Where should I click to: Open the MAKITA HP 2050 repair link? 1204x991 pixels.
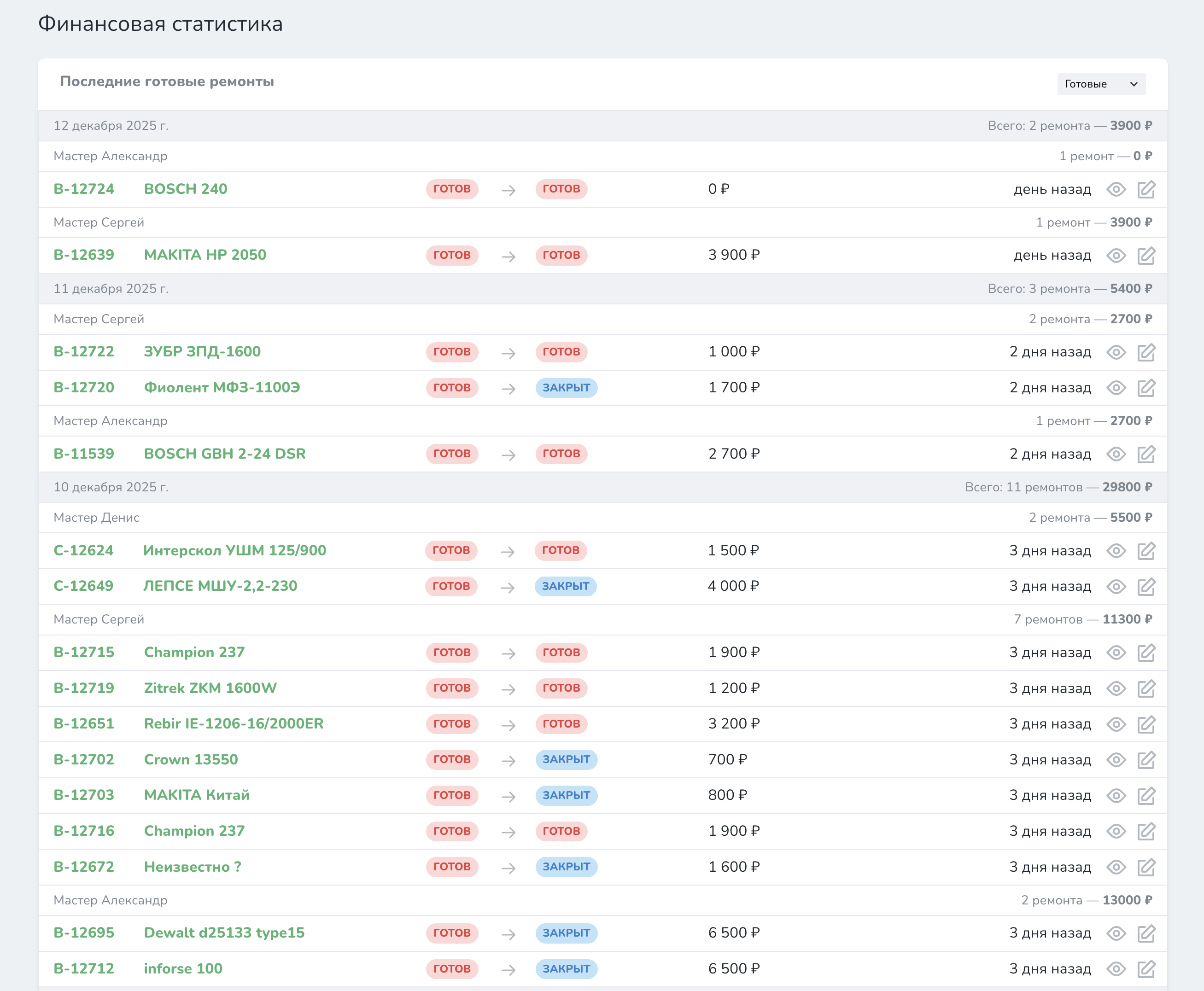(x=205, y=255)
